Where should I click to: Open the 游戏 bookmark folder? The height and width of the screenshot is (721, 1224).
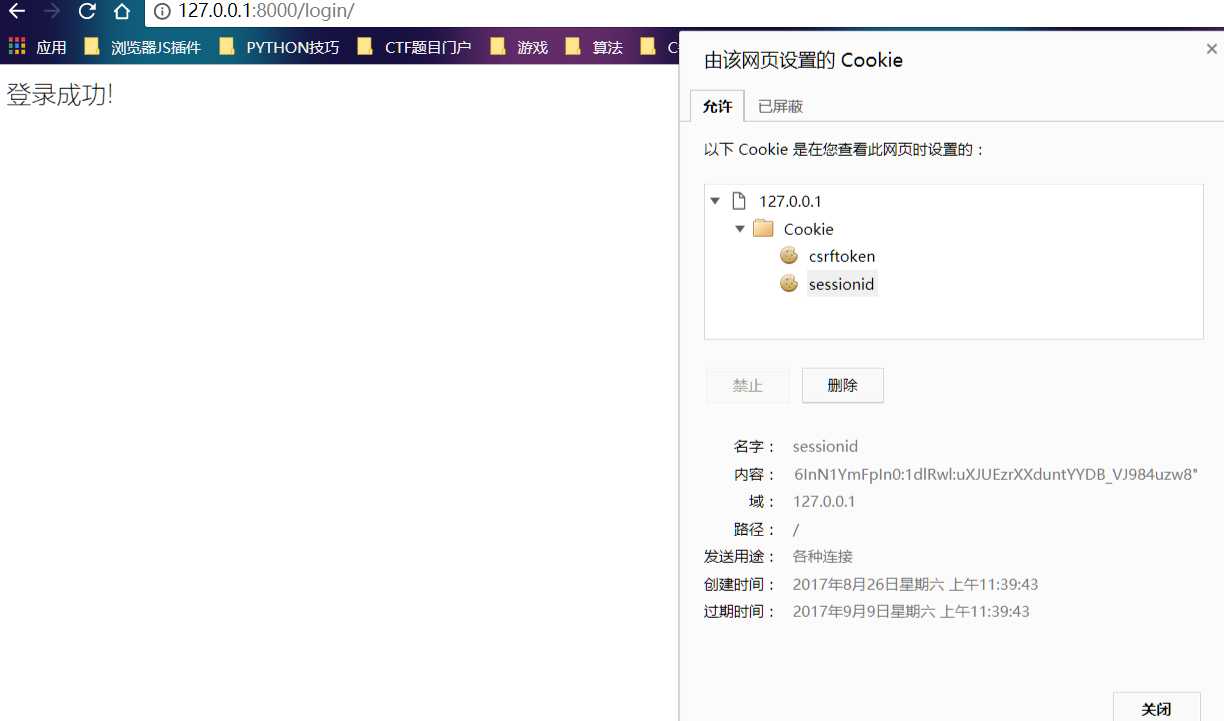pyautogui.click(x=532, y=46)
